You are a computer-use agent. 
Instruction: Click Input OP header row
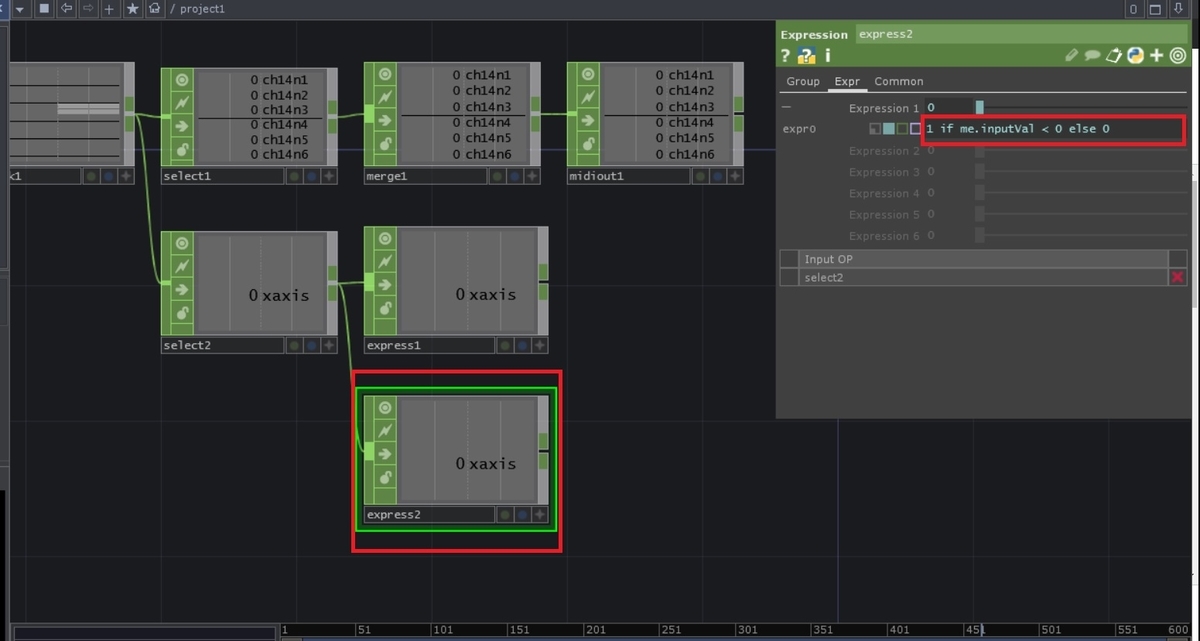pos(983,259)
